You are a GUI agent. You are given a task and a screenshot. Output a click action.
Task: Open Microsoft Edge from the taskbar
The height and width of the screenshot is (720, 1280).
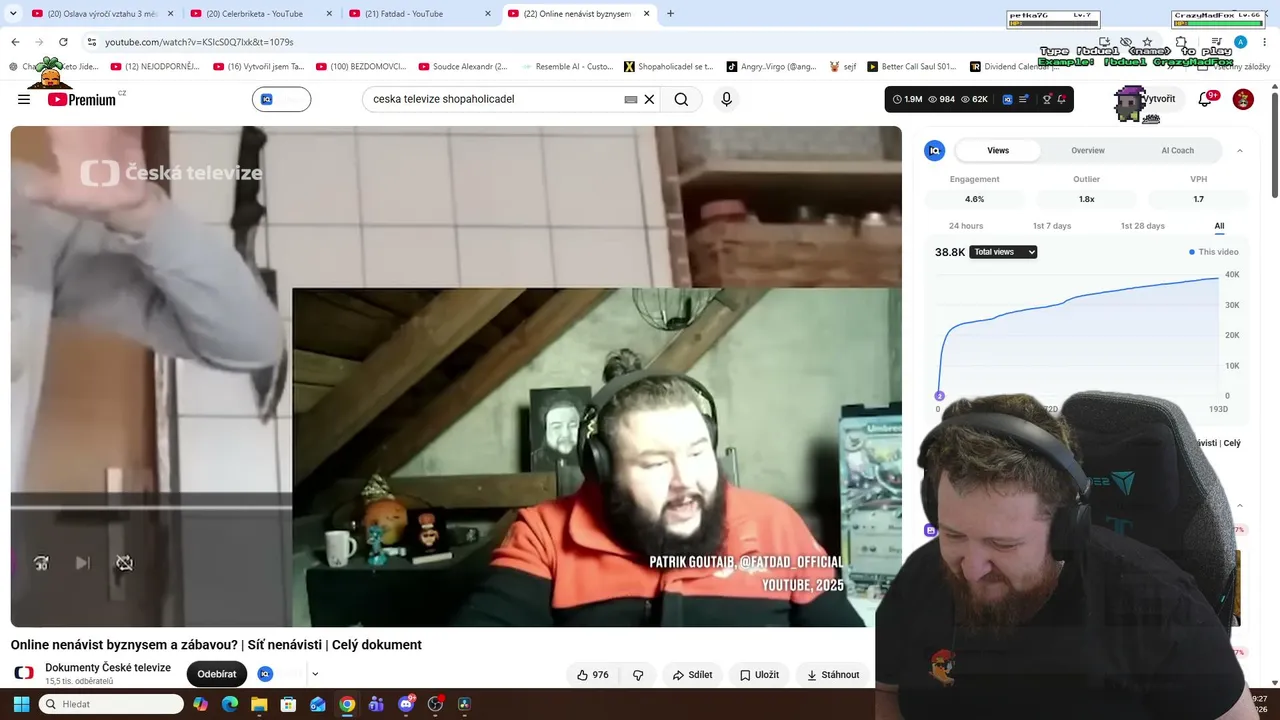click(230, 704)
